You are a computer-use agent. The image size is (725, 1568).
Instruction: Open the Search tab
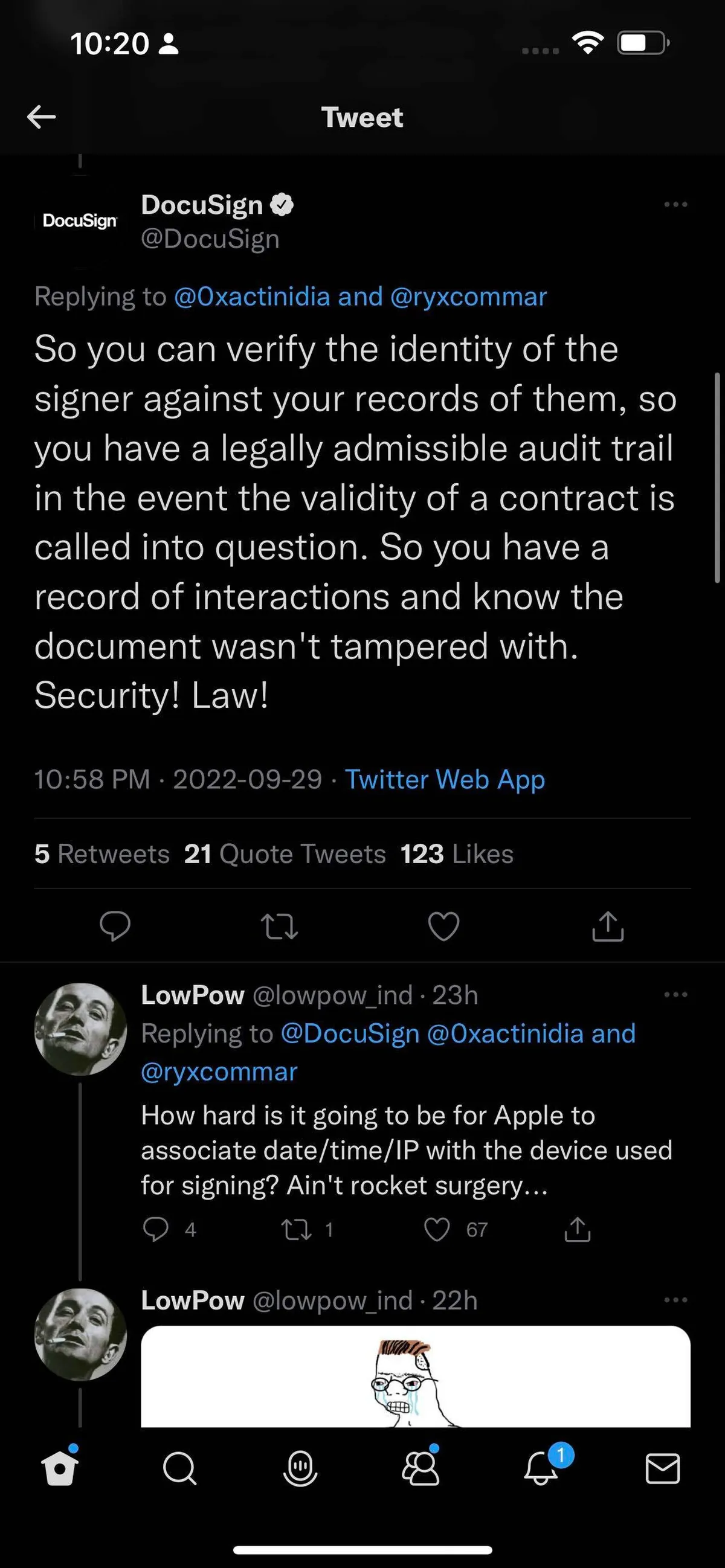[x=179, y=1470]
